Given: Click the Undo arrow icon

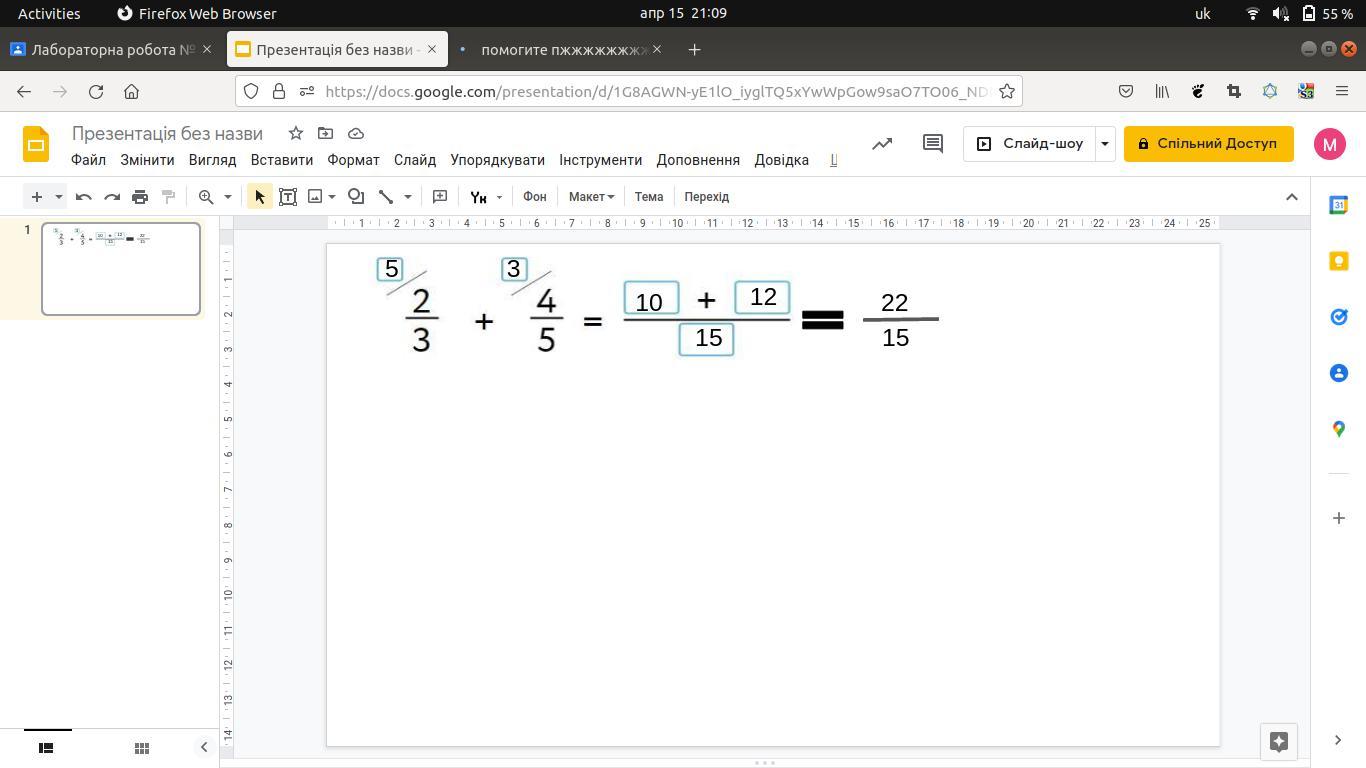Looking at the screenshot, I should [84, 197].
